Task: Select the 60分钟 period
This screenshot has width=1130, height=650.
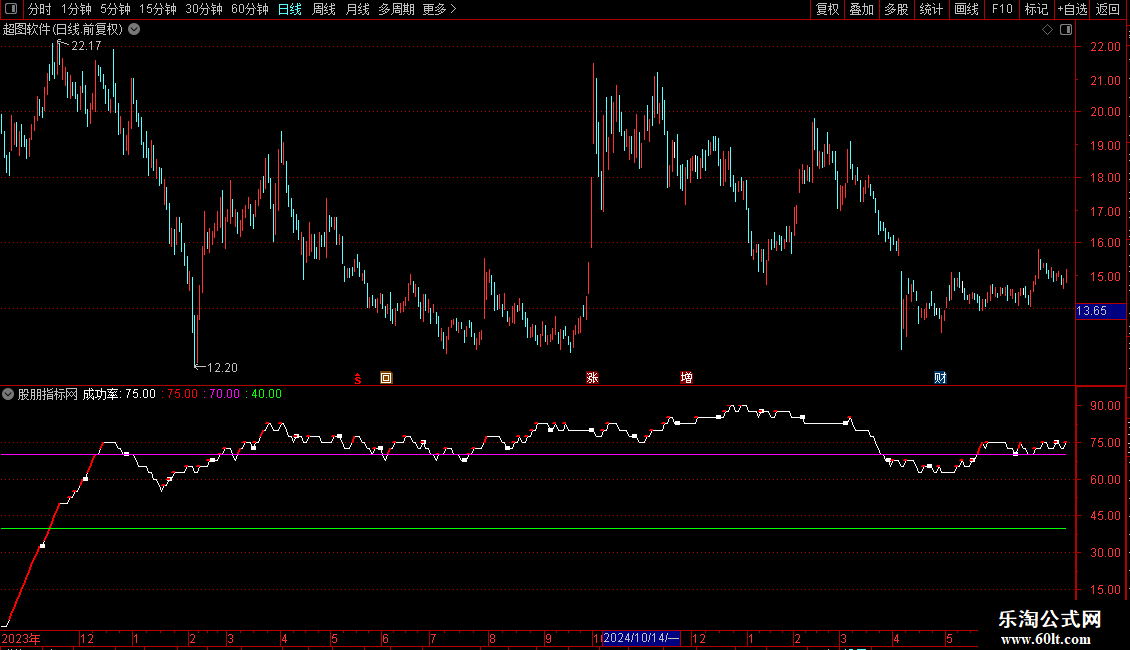Action: pyautogui.click(x=250, y=9)
